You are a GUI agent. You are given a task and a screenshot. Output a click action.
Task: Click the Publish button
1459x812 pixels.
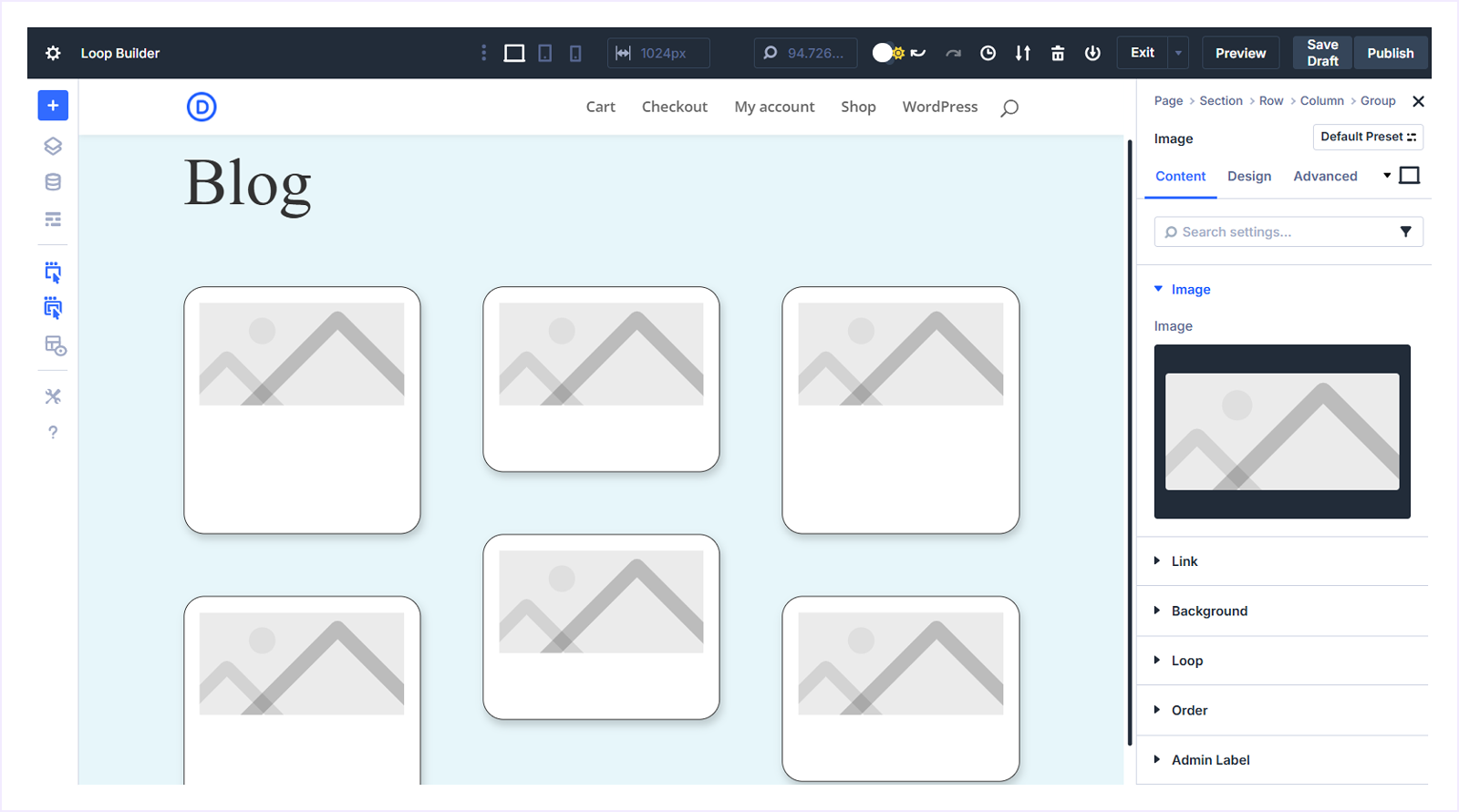coord(1391,53)
